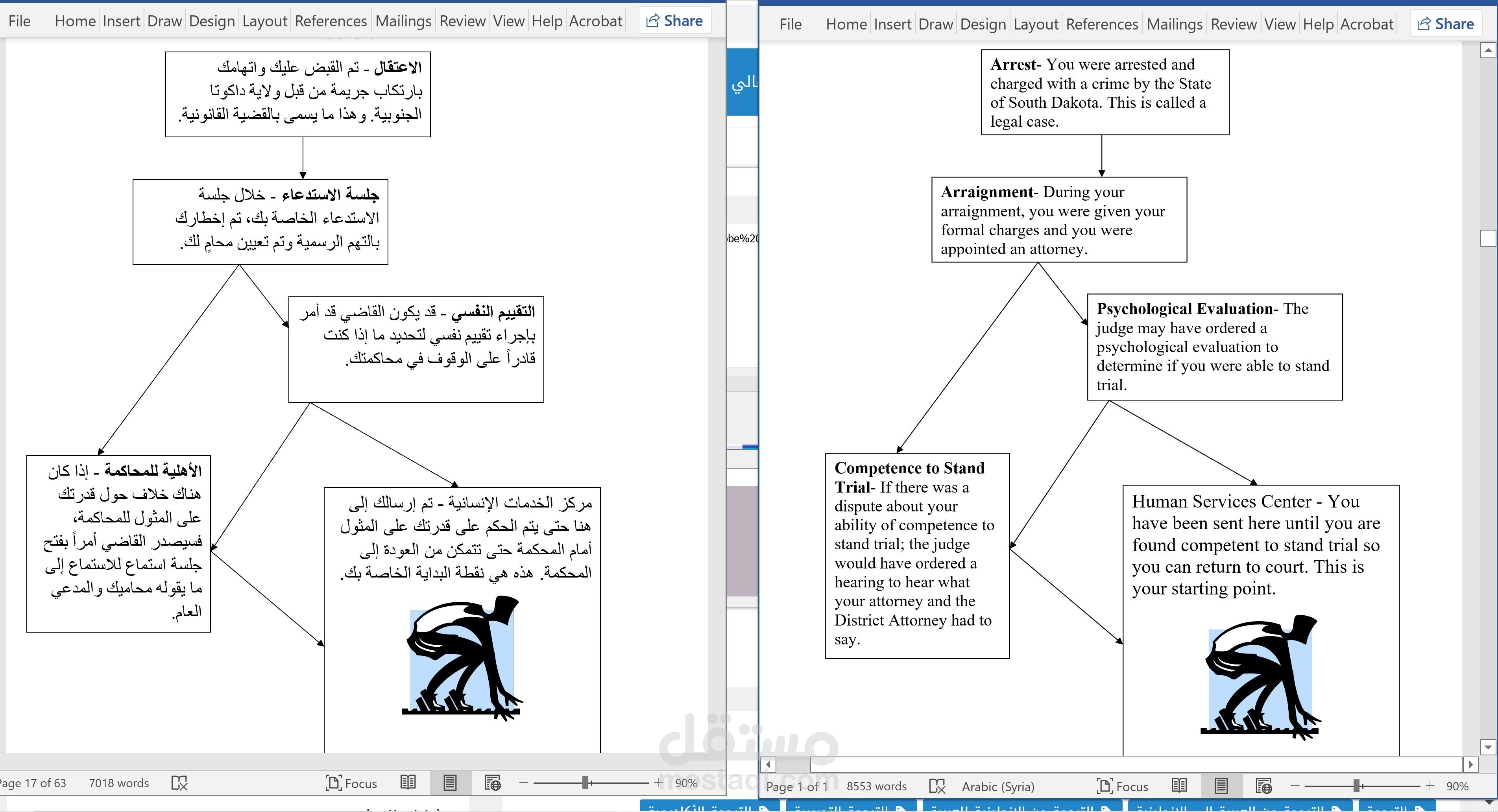Enable Focus mode in left window
This screenshot has height=812, width=1498.
tap(351, 783)
